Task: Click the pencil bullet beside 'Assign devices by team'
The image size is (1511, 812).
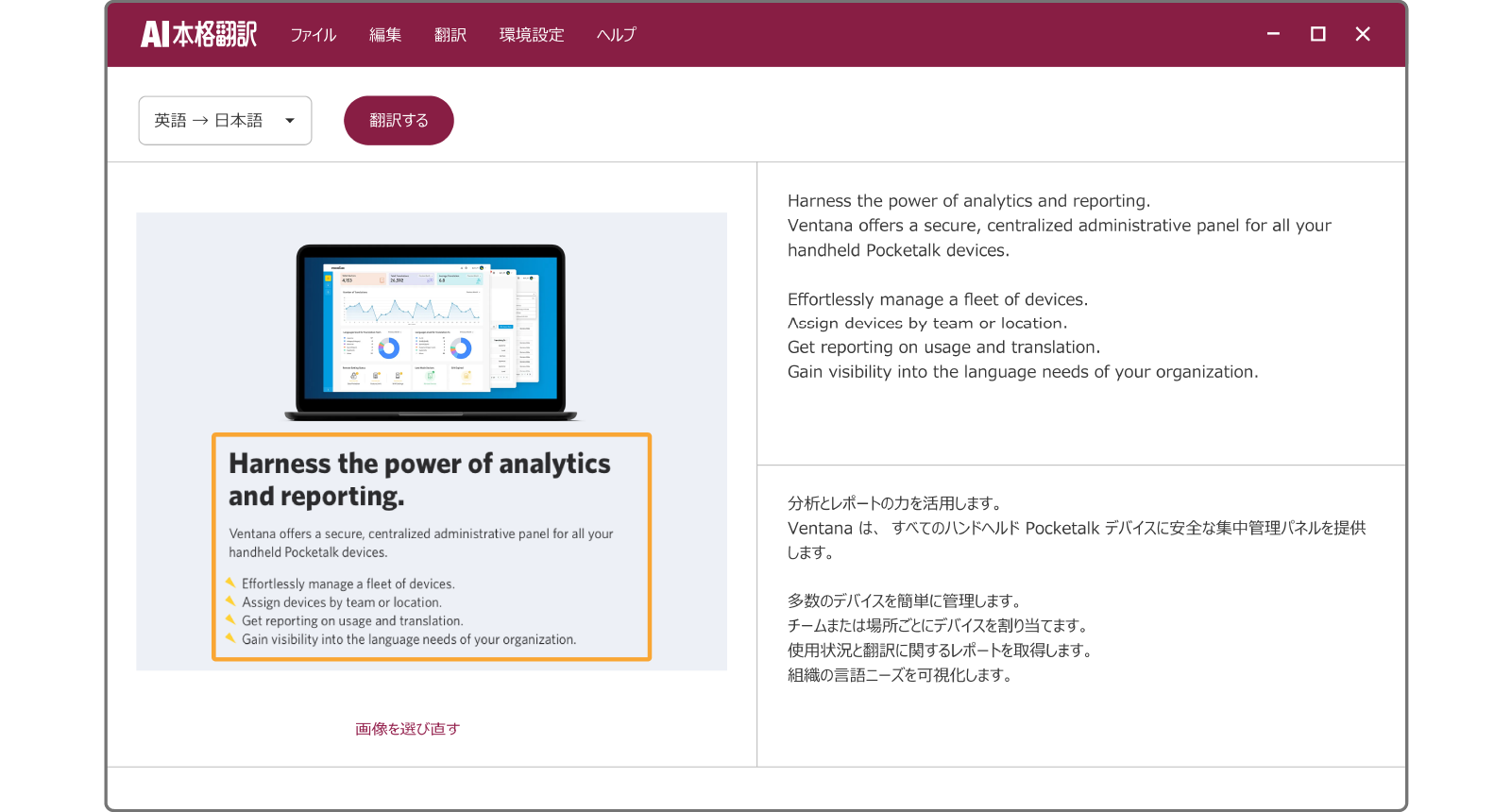Action: [230, 601]
